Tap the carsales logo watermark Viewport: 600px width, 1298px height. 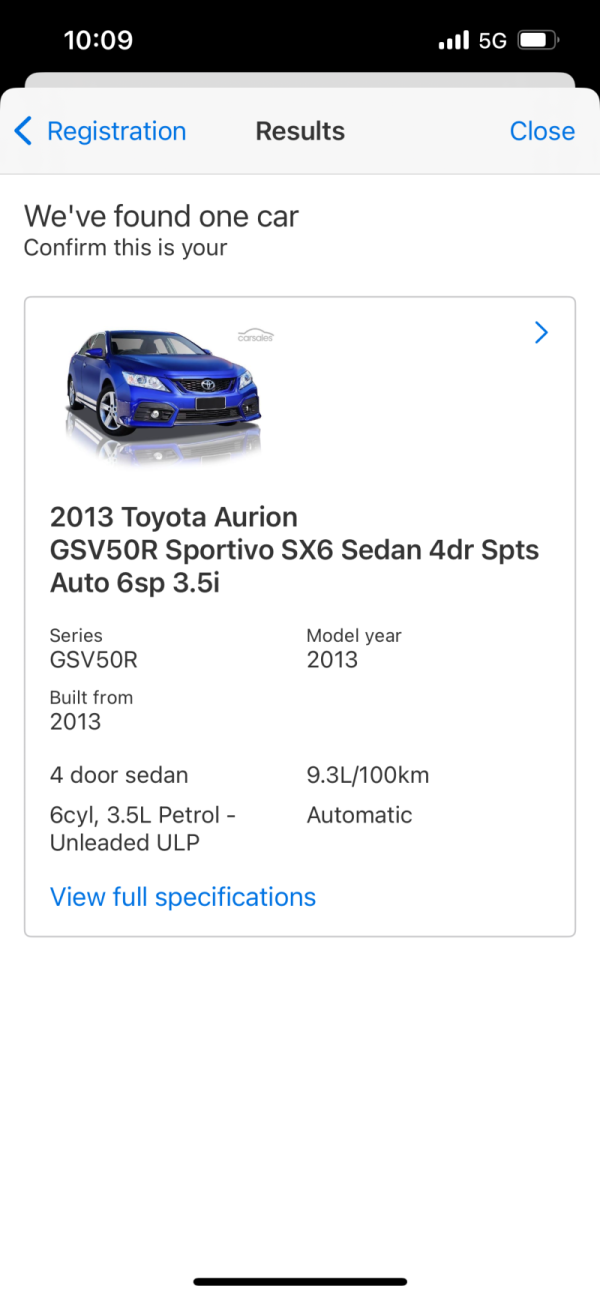click(255, 335)
